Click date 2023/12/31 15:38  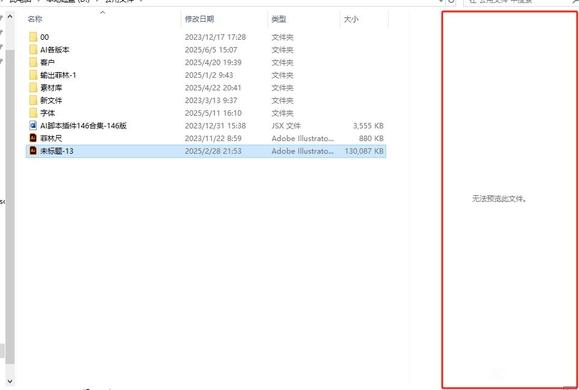(215, 126)
